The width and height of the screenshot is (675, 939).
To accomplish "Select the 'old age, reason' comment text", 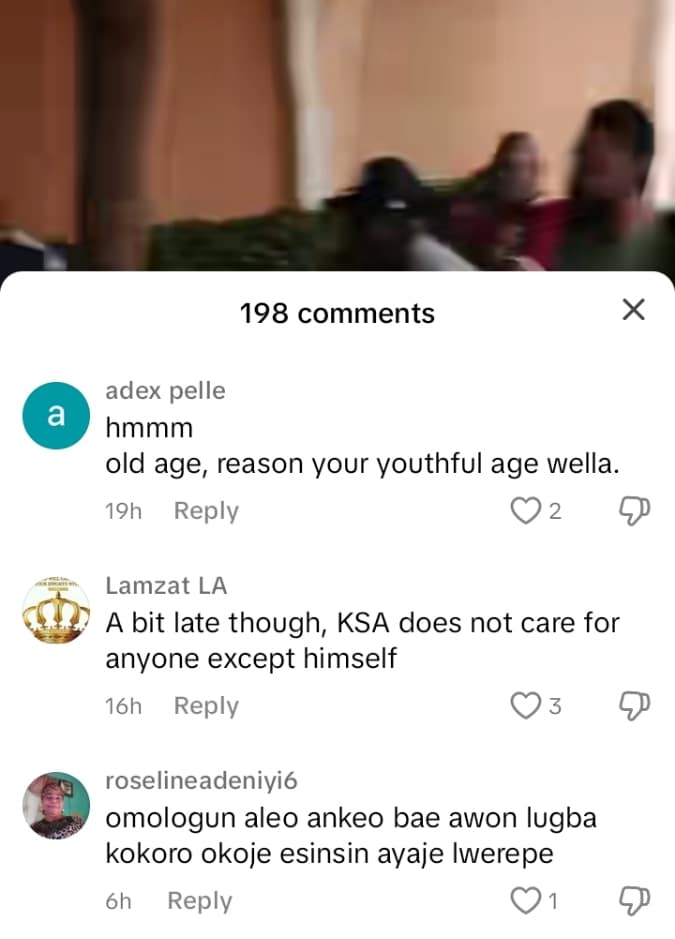I will 362,464.
